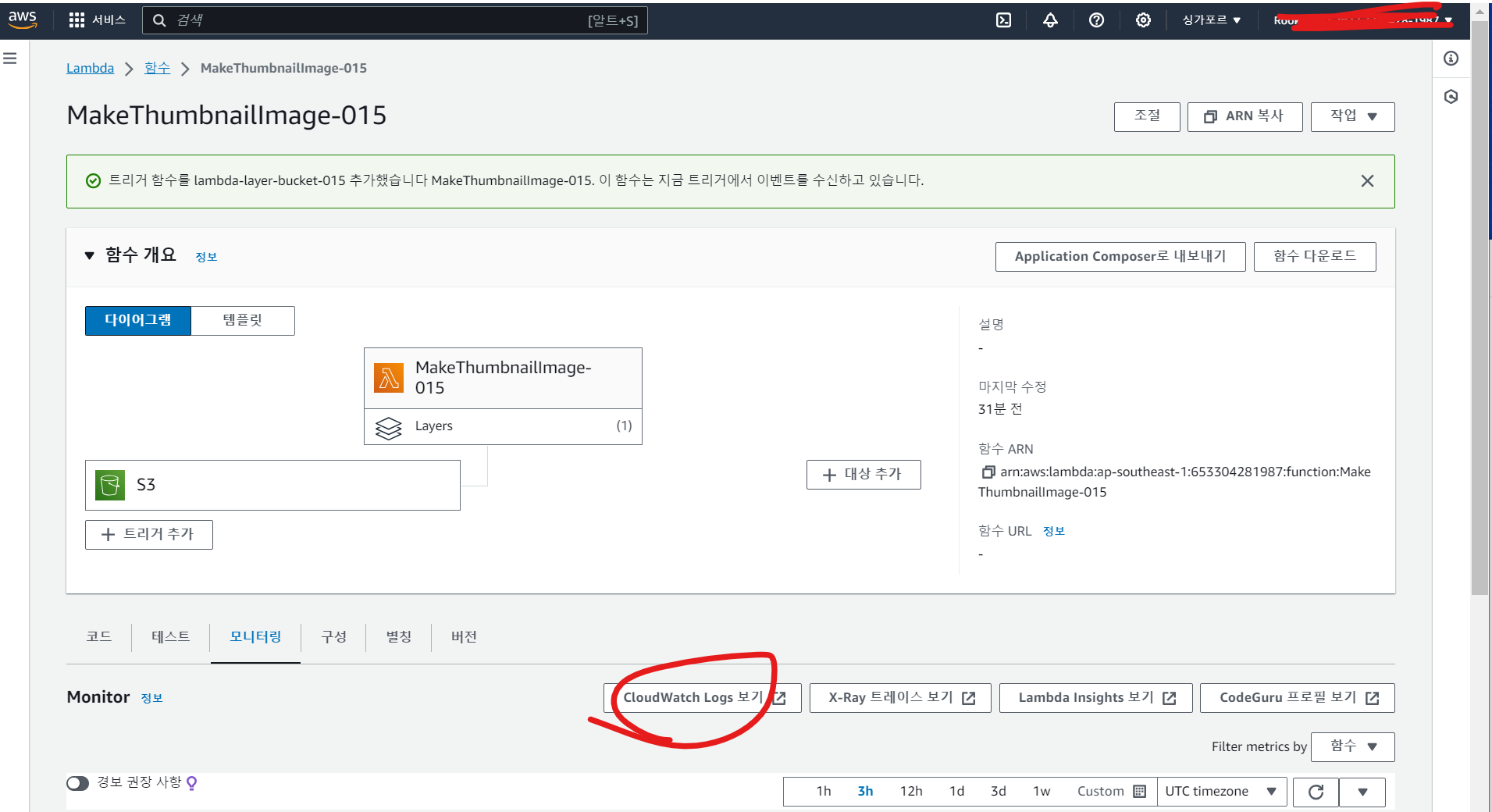
Task: Select the 다이어그램 view
Action: point(138,321)
